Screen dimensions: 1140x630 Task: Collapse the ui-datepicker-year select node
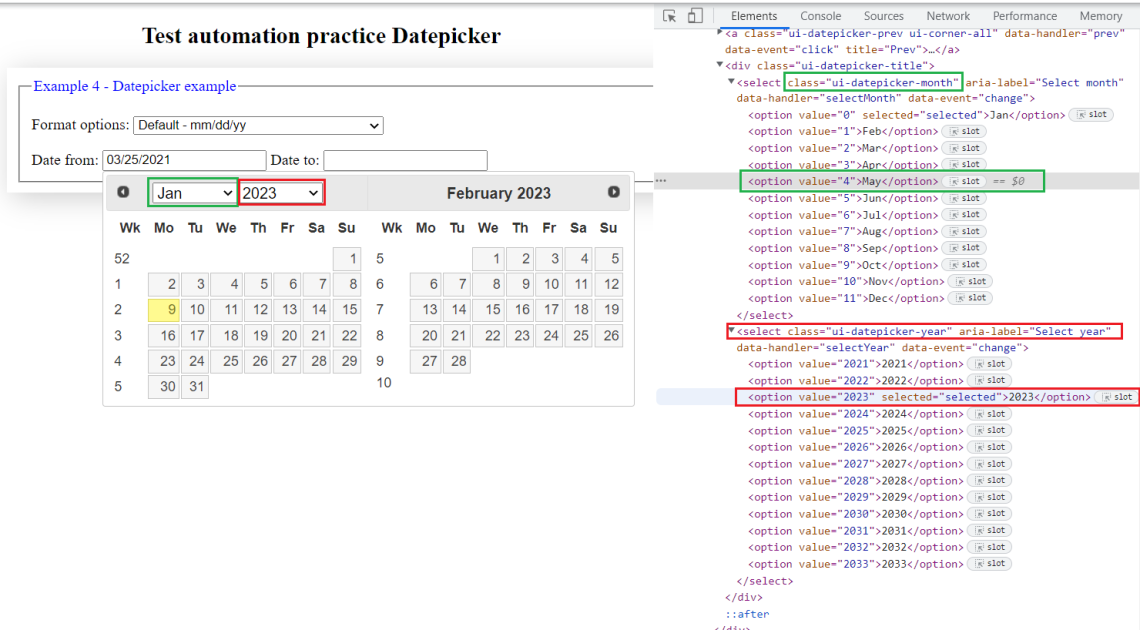pyautogui.click(x=731, y=331)
